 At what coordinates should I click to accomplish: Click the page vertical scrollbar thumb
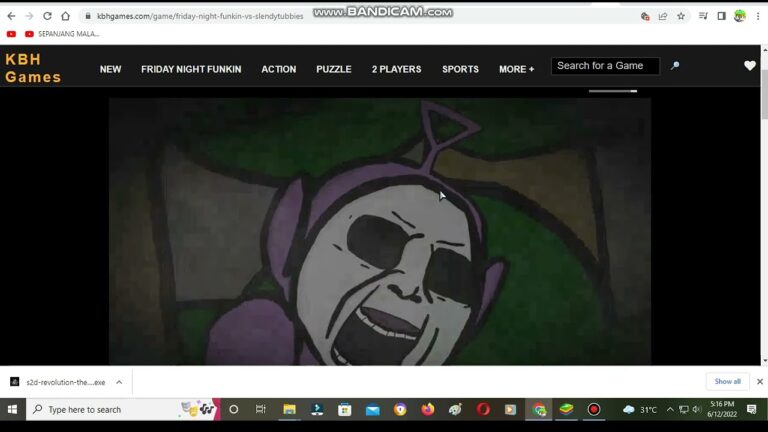764,94
